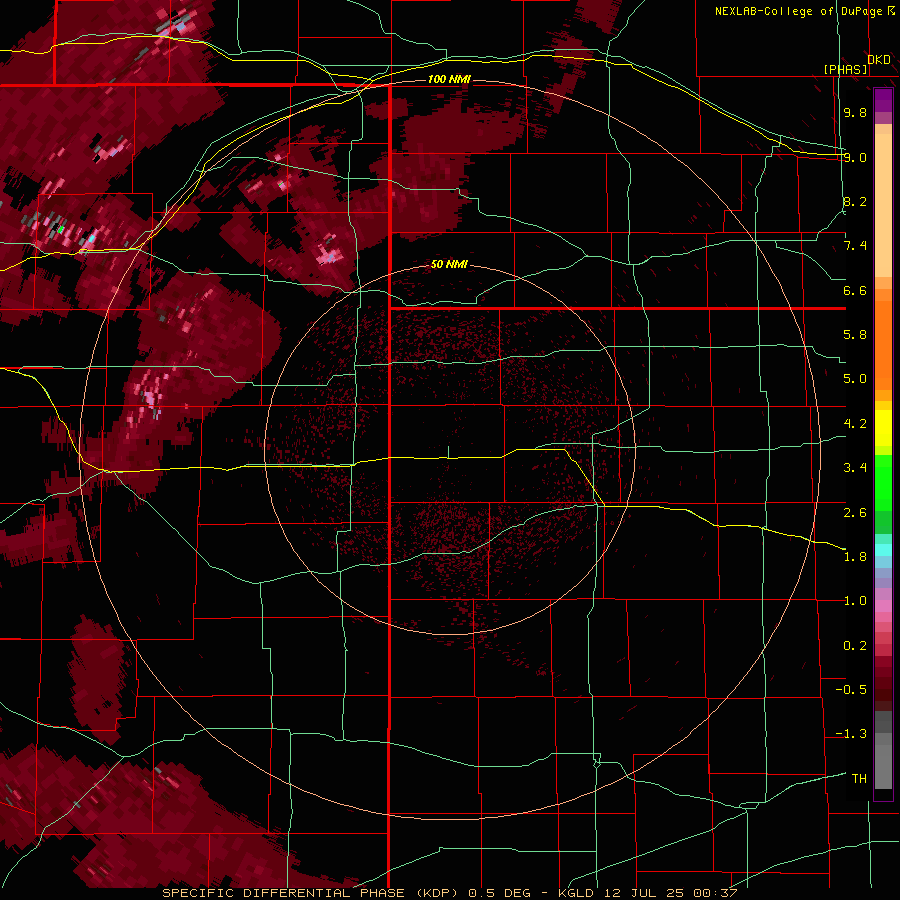This screenshot has width=900, height=900.
Task: Click the 50 NMI range ring label
Action: [449, 265]
